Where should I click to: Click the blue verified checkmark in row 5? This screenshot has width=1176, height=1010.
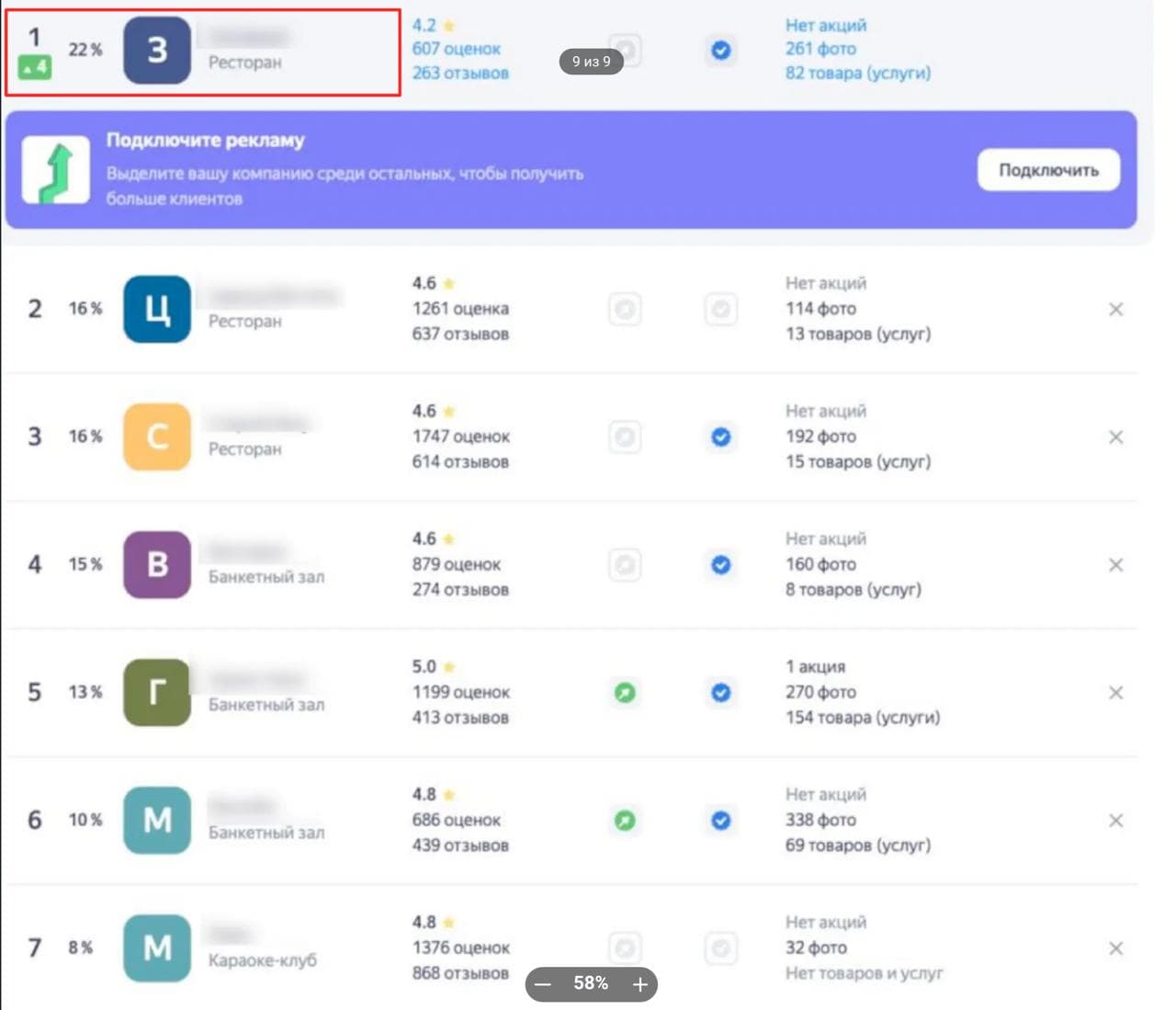pos(721,692)
